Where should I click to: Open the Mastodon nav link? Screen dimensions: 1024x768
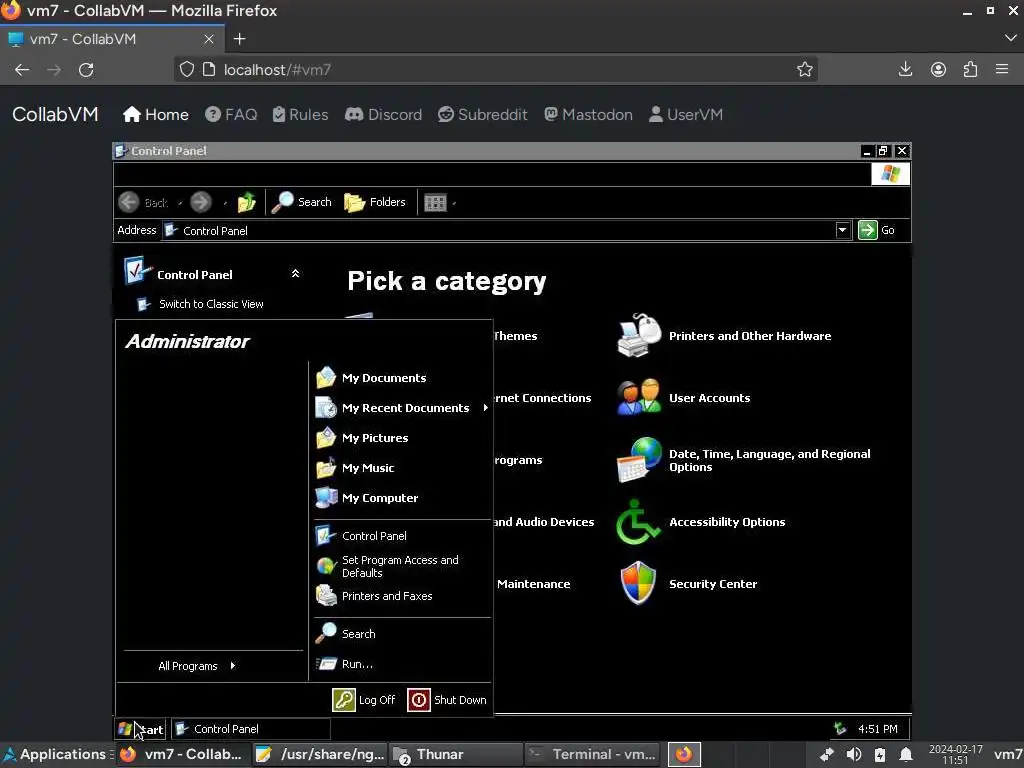pyautogui.click(x=588, y=114)
